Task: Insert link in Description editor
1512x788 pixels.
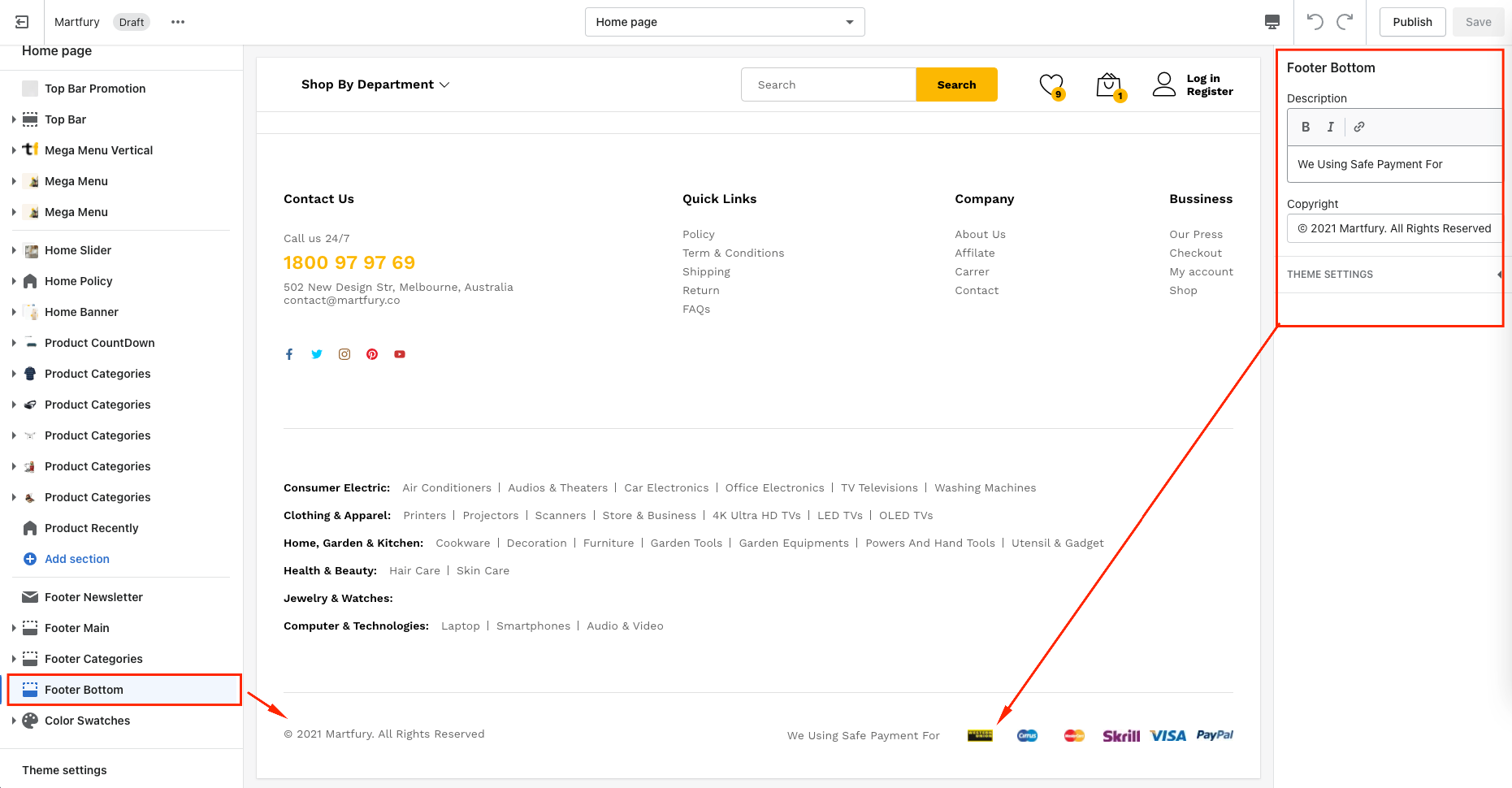Action: point(1359,127)
